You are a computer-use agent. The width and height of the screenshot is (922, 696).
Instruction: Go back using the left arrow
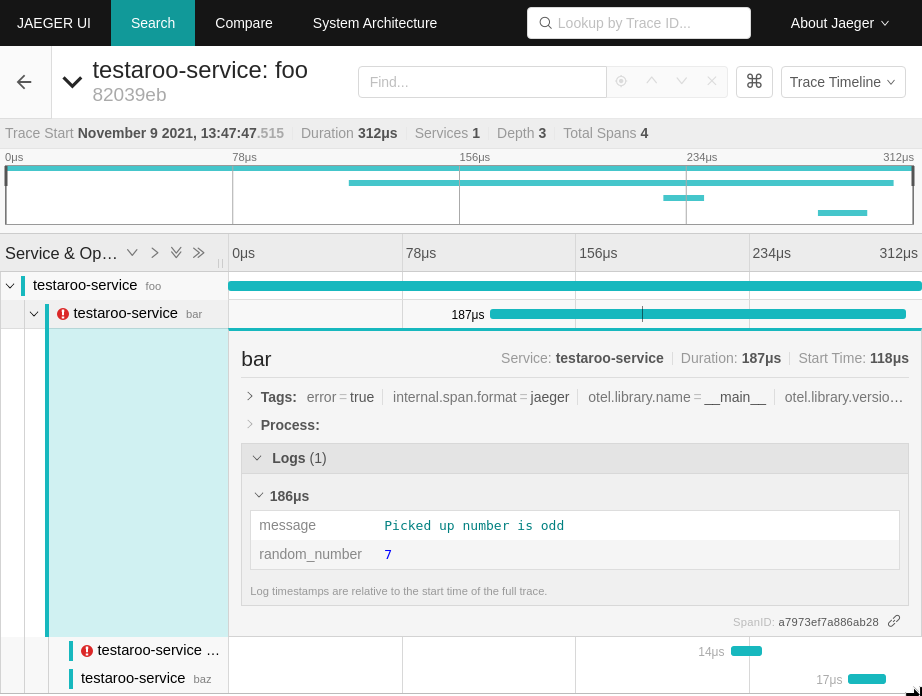[24, 82]
